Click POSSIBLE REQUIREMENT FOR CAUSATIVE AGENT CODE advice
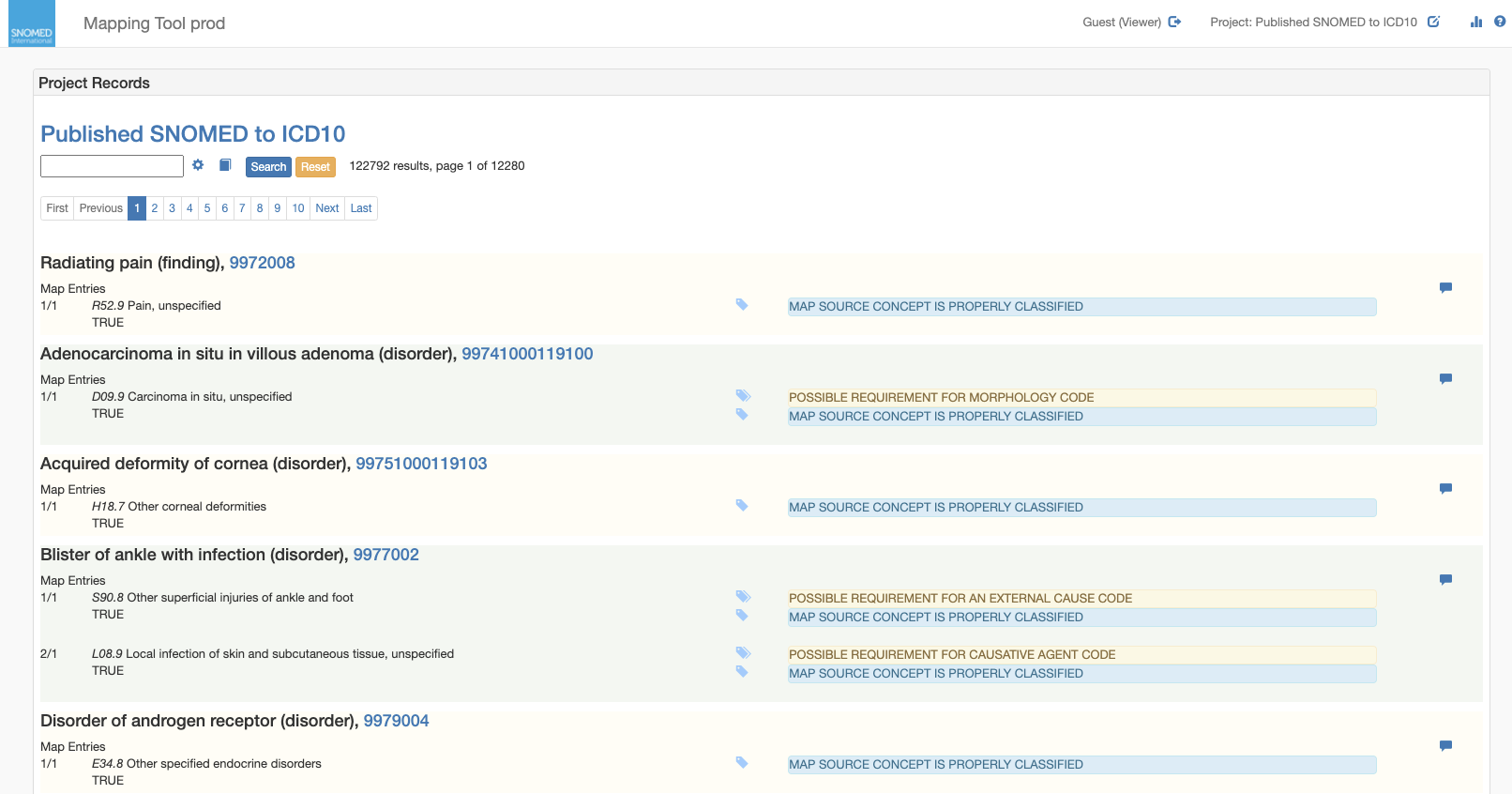Viewport: 1512px width, 794px height. pyautogui.click(x=1081, y=655)
